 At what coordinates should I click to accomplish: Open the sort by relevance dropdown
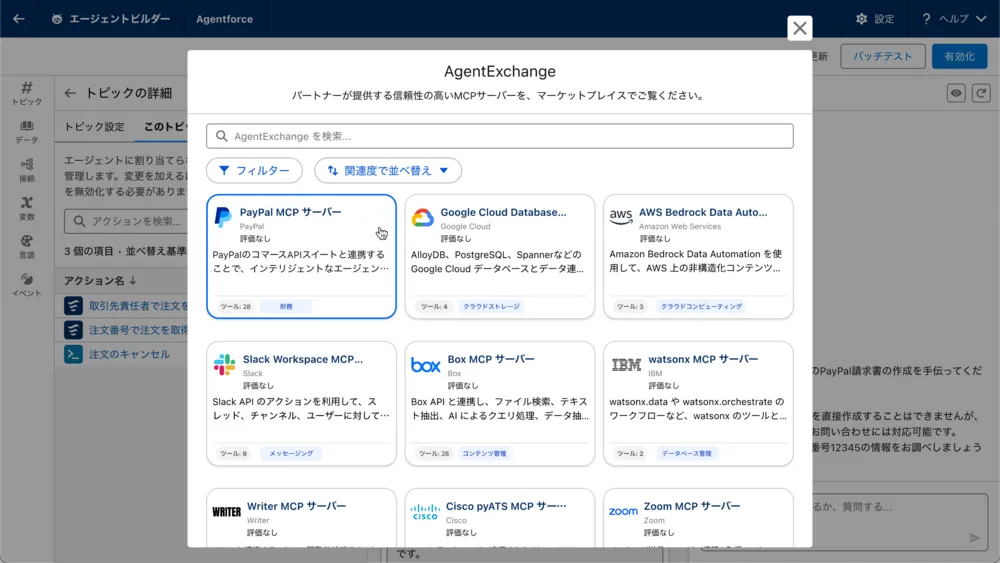[x=388, y=170]
